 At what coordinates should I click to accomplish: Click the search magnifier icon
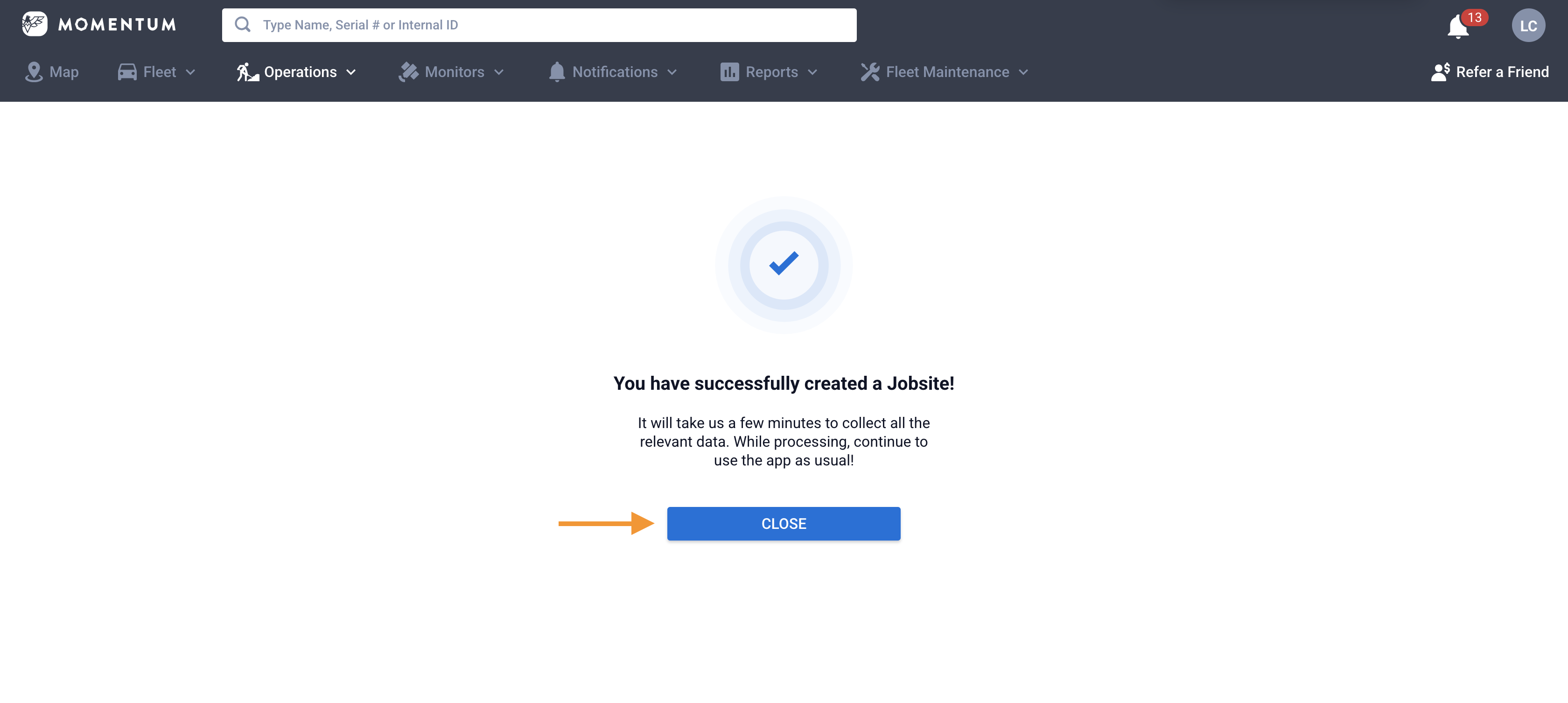pos(243,25)
